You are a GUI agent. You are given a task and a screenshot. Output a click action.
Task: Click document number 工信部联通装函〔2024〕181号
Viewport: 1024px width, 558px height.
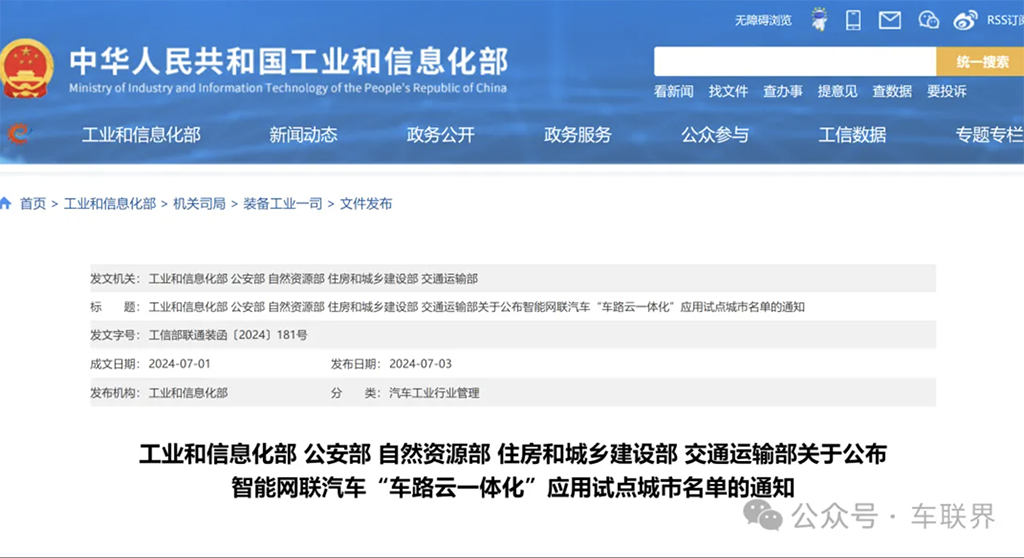pyautogui.click(x=228, y=335)
